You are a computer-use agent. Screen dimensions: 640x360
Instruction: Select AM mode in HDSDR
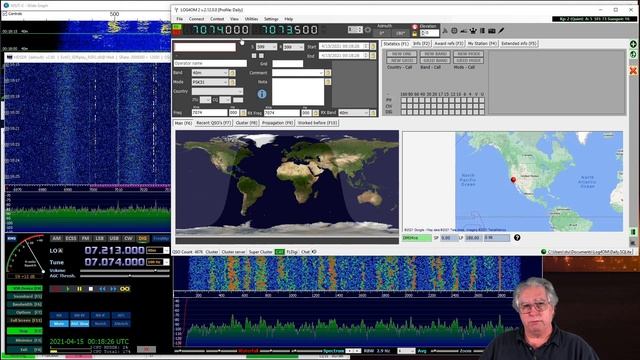[x=56, y=238]
